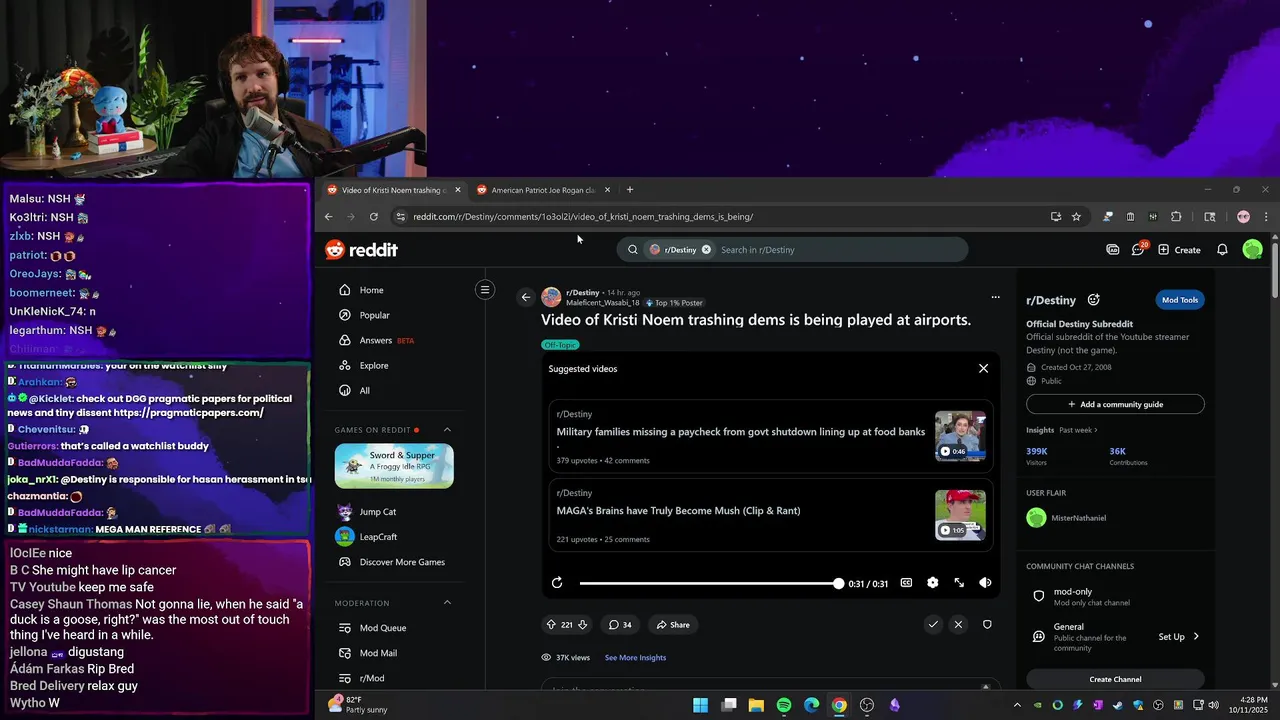Expand Insights Past week selector
The image size is (1280, 720).
click(x=1078, y=430)
